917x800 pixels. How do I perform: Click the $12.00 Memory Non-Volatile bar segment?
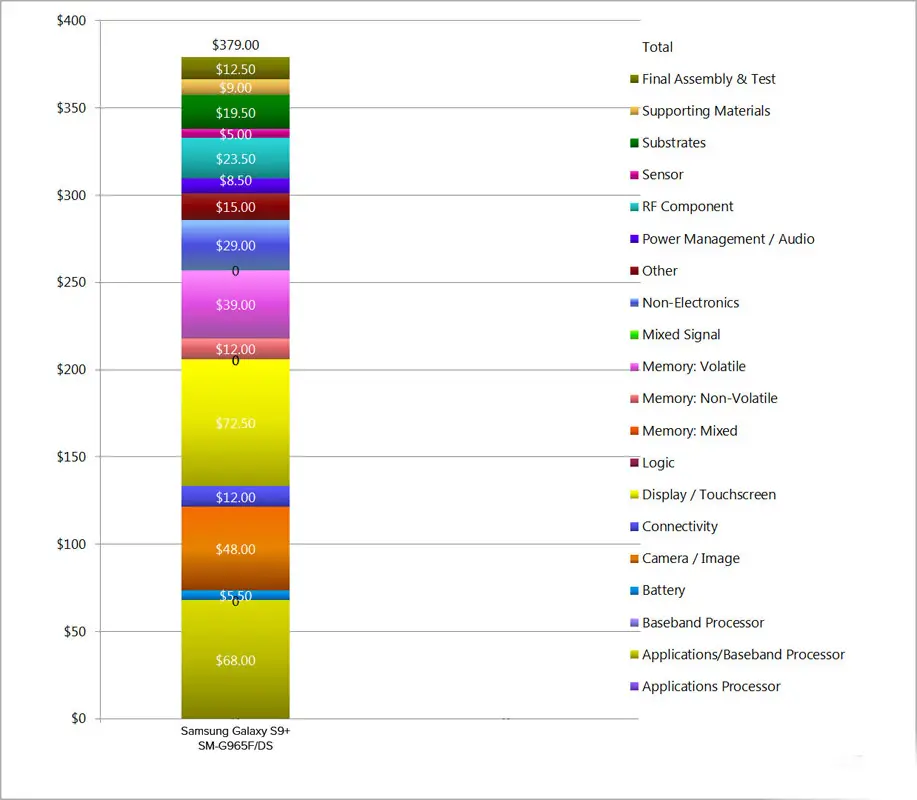tap(235, 349)
